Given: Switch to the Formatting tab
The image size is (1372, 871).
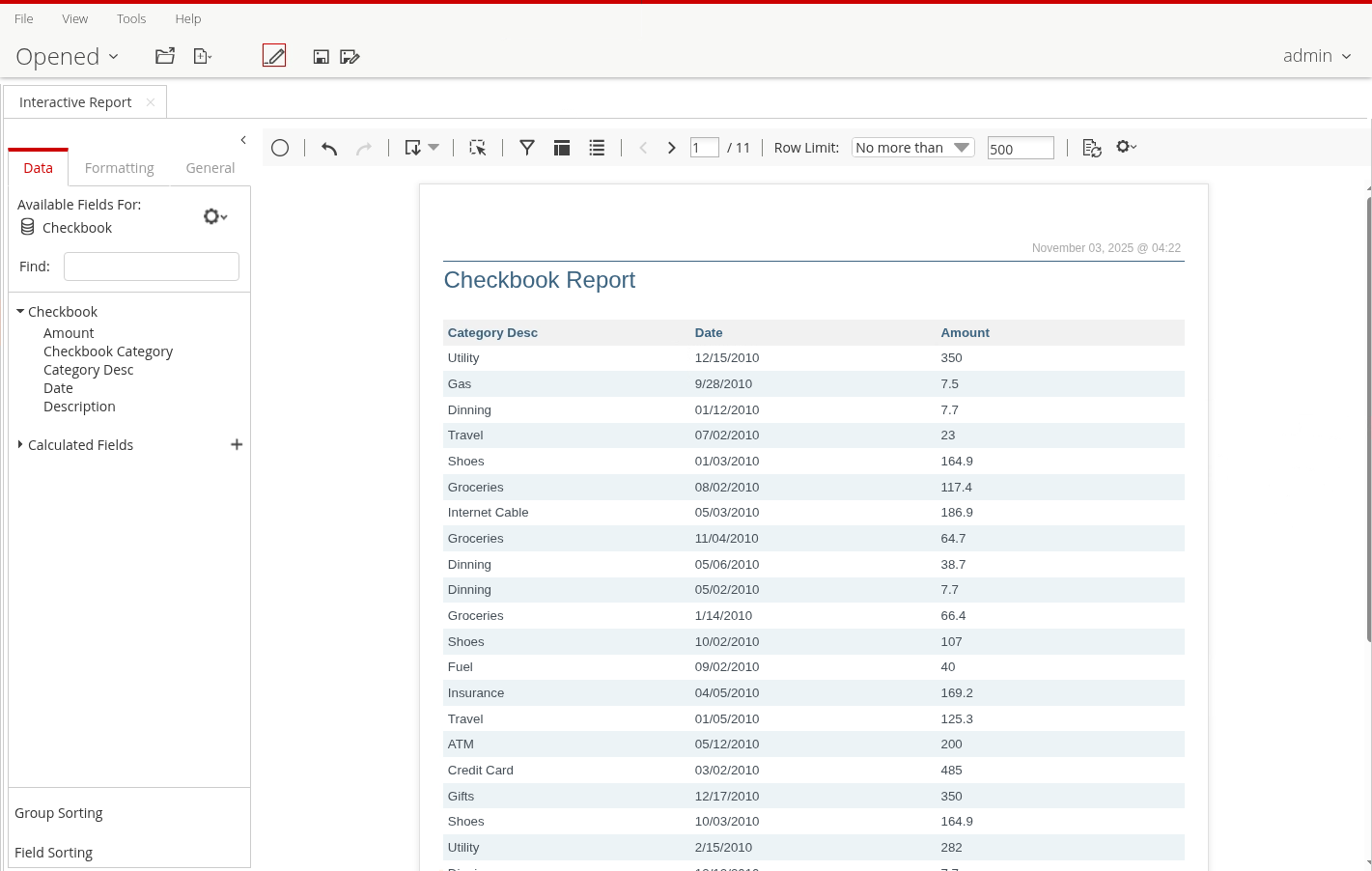Looking at the screenshot, I should click(119, 168).
